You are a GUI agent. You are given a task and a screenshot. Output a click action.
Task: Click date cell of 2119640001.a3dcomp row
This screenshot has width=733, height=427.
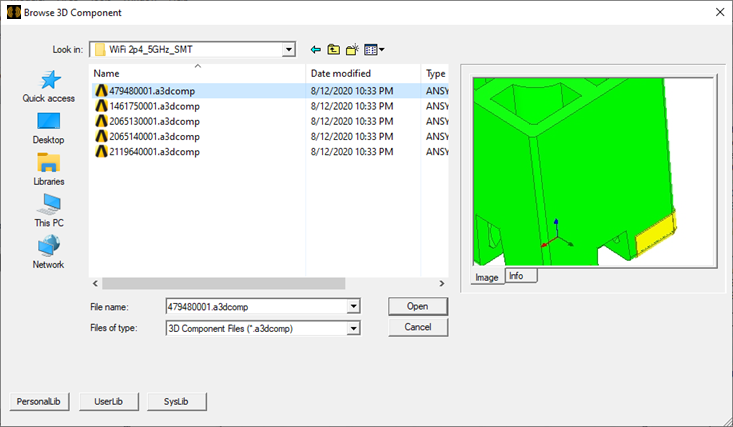point(352,152)
